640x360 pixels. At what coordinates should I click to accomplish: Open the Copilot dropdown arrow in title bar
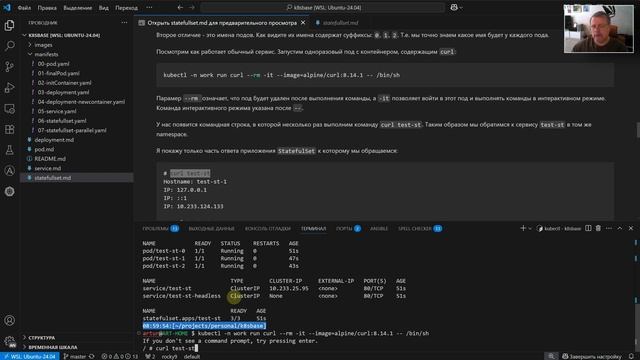tap(461, 8)
